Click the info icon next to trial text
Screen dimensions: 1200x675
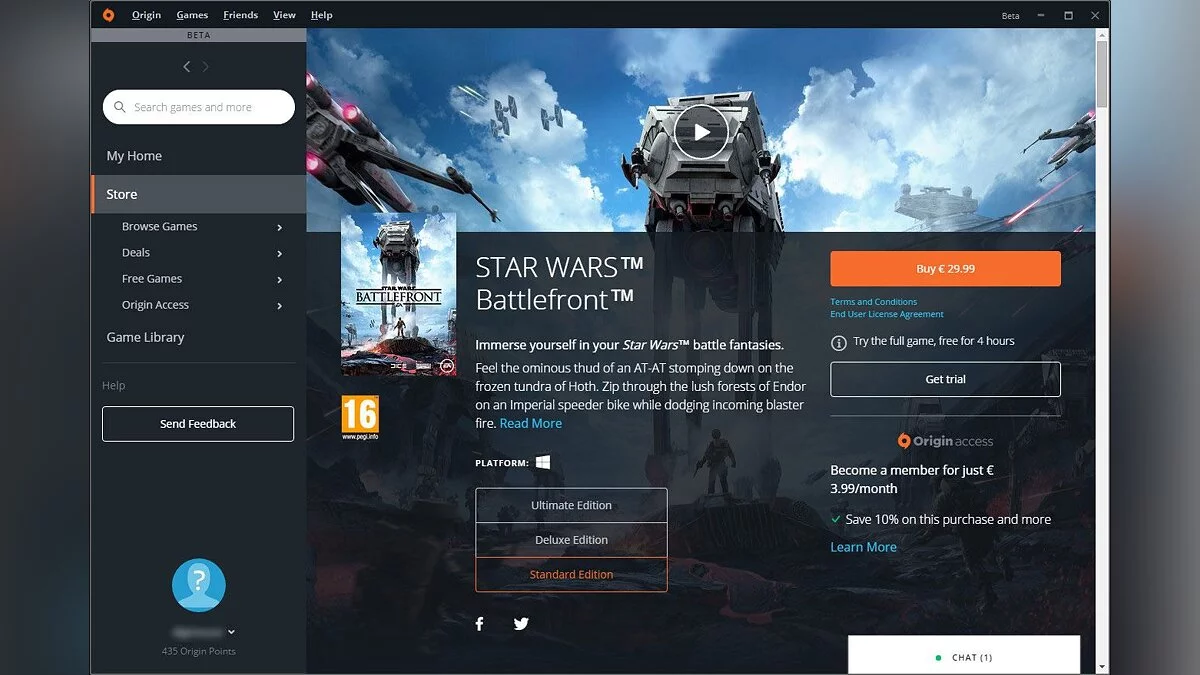(x=839, y=342)
